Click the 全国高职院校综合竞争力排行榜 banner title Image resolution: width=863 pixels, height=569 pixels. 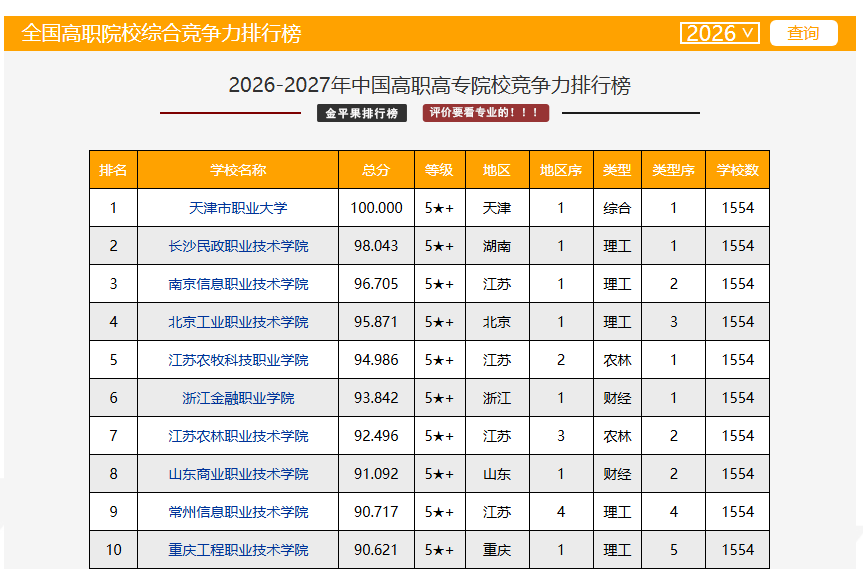[x=161, y=33]
